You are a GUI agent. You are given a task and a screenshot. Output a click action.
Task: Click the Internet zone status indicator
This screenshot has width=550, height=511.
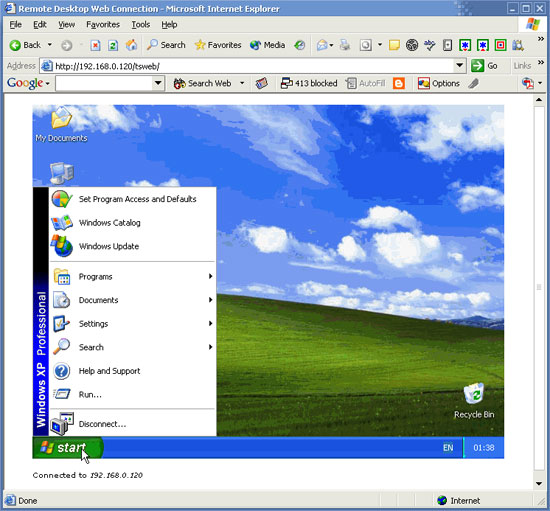(458, 500)
